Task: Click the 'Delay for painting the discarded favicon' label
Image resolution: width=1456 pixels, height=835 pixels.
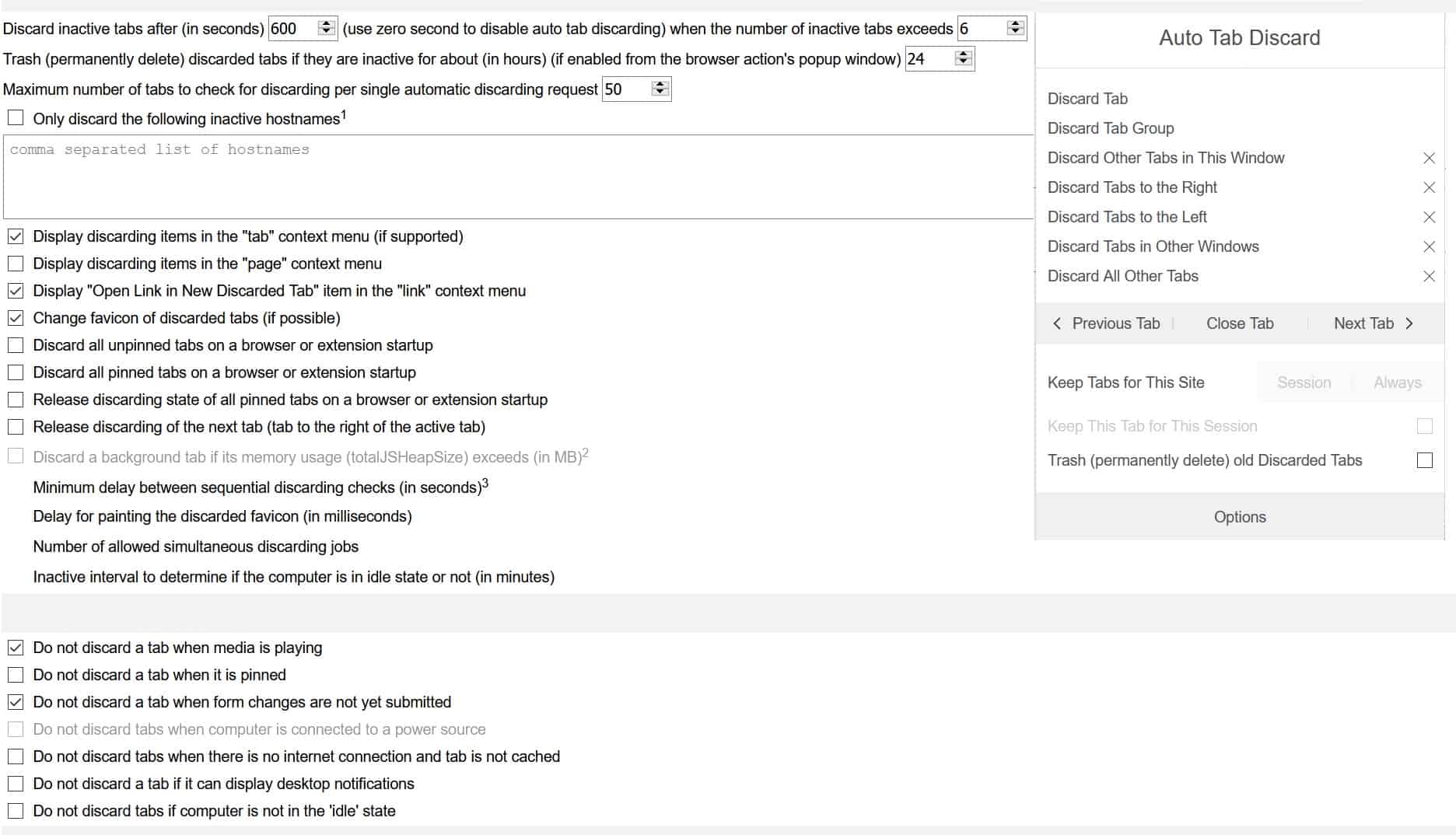Action: tap(222, 516)
